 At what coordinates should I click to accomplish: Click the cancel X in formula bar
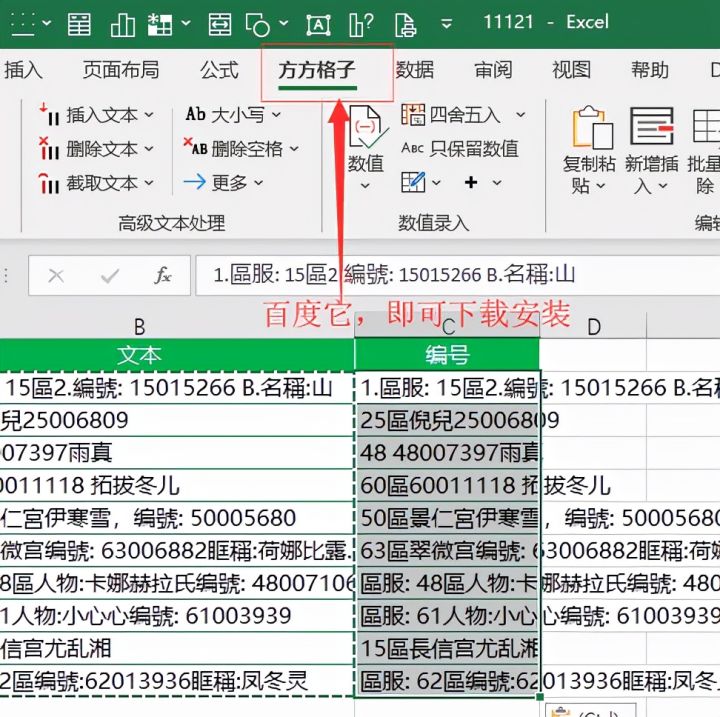[x=56, y=276]
